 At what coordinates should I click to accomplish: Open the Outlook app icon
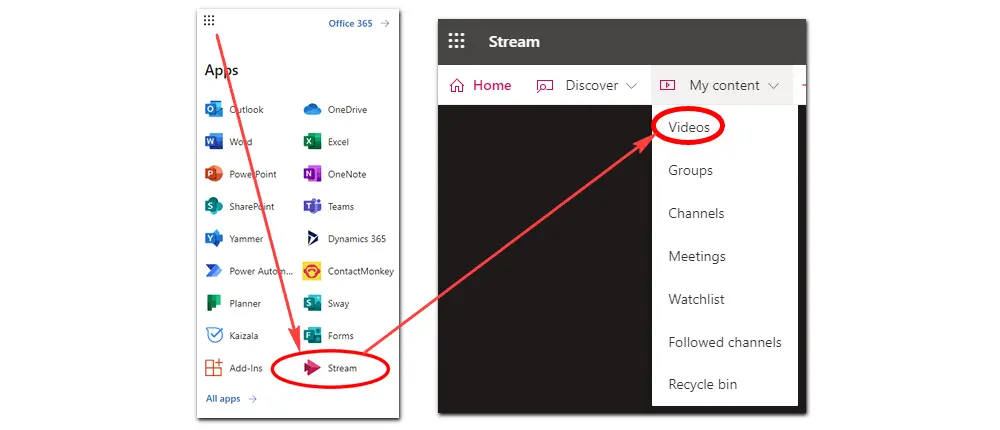pyautogui.click(x=214, y=110)
